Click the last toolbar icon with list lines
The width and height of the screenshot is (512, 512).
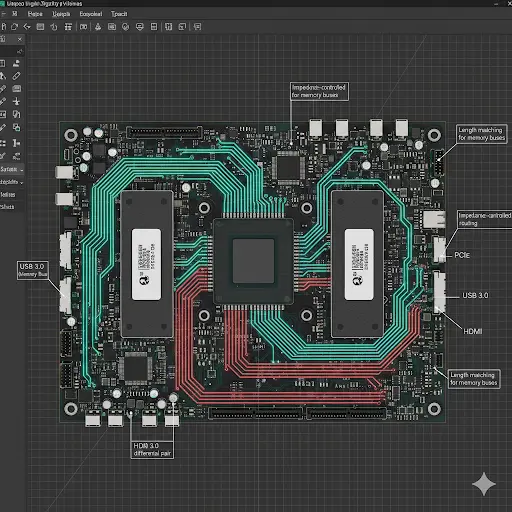(197, 27)
